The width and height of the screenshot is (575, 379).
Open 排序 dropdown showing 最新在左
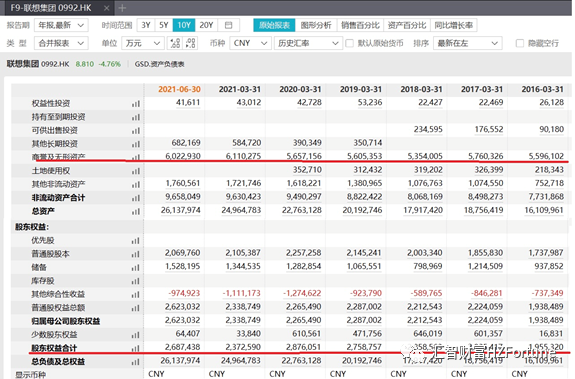468,43
